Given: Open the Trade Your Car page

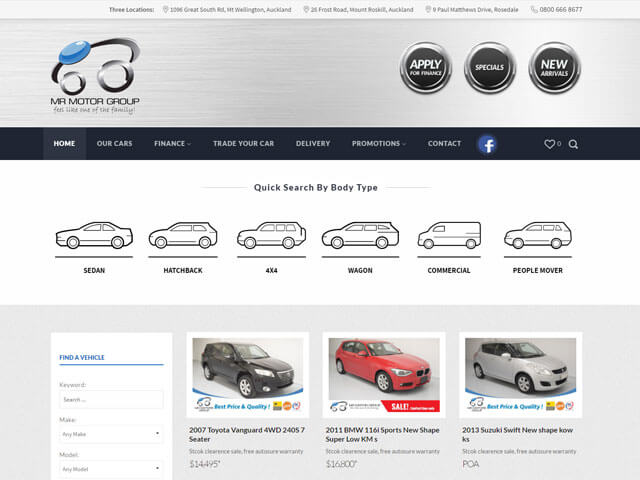Looking at the screenshot, I should [243, 144].
